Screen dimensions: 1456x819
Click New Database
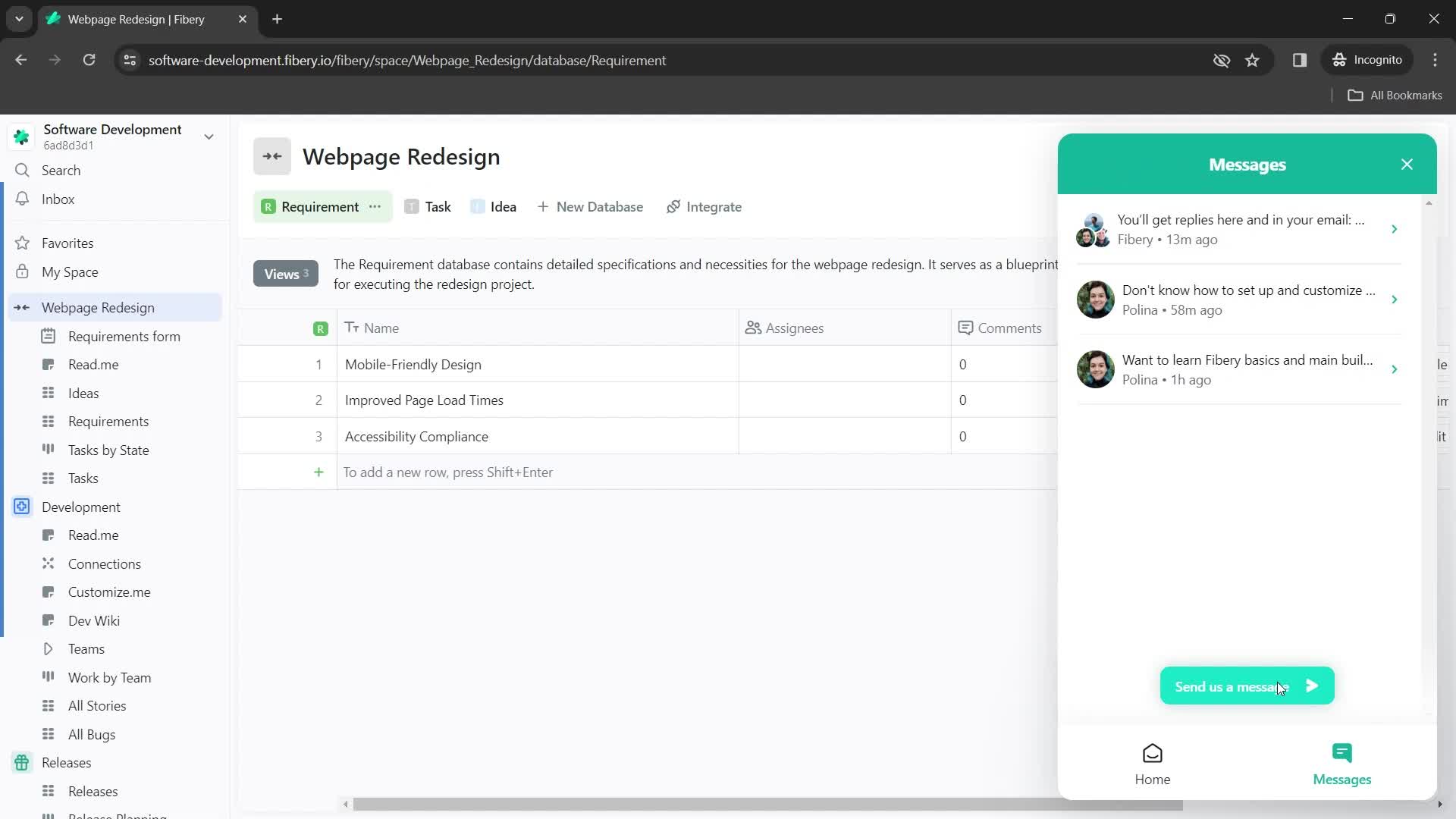click(x=590, y=207)
